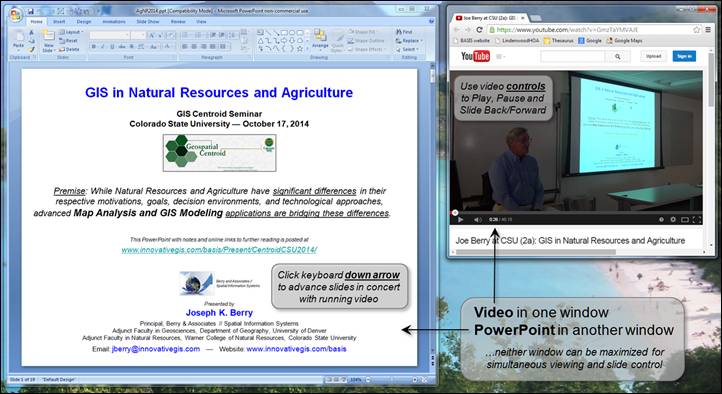Mute the video with the speaker icon
The image size is (722, 394).
(x=478, y=220)
